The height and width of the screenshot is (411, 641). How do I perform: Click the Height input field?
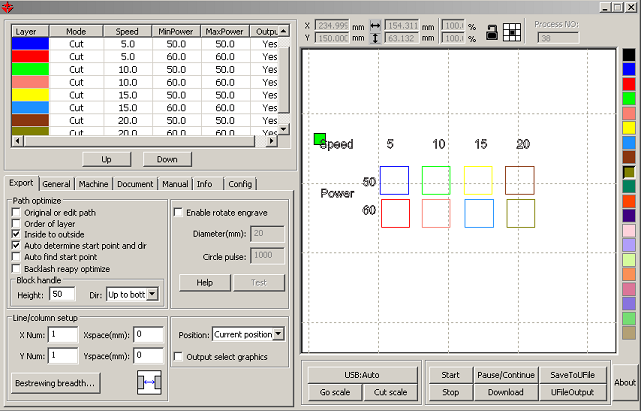(x=62, y=294)
